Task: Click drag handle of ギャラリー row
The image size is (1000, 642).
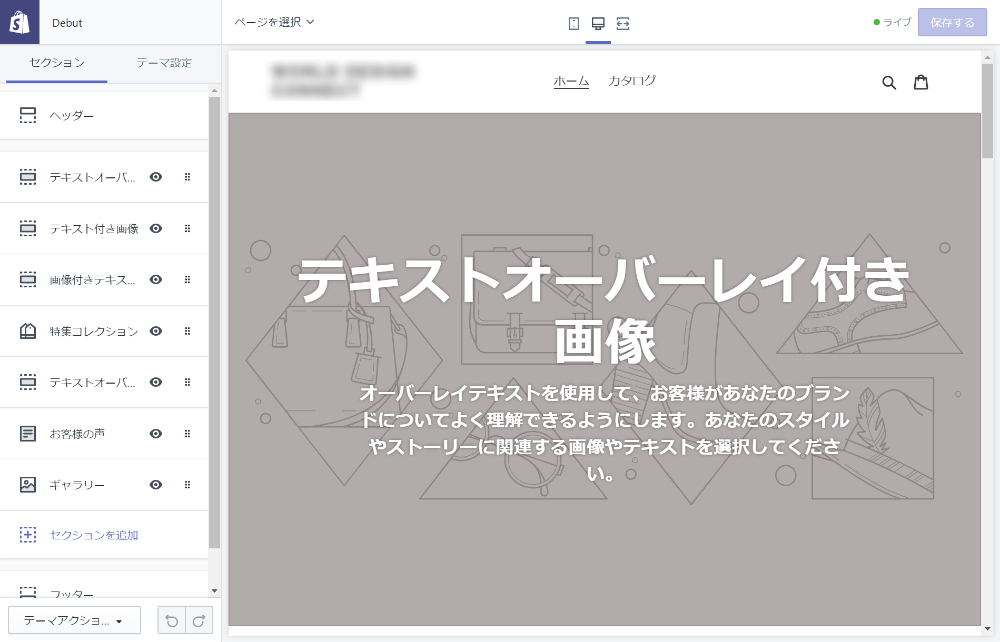Action: click(188, 485)
